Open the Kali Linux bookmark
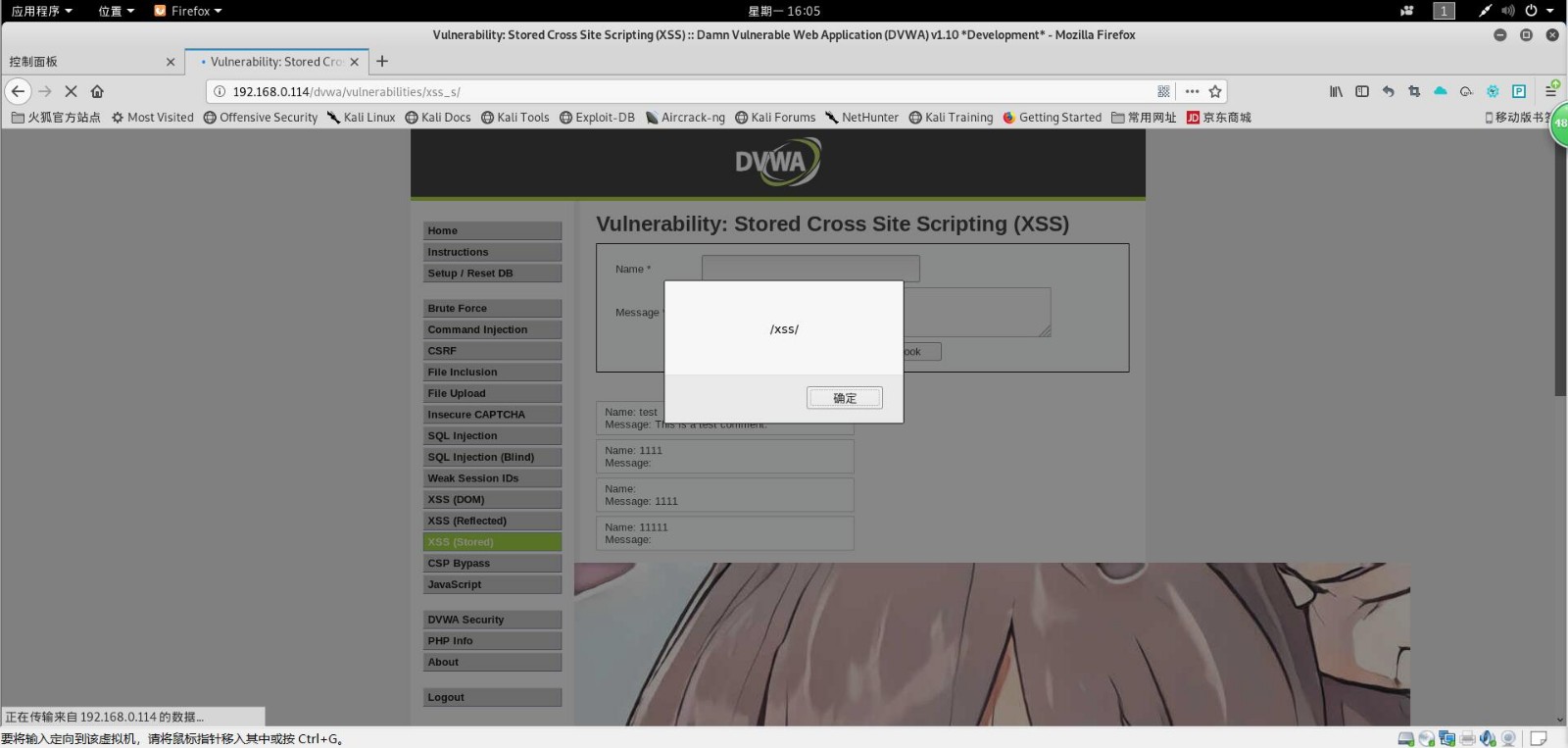 (x=362, y=117)
